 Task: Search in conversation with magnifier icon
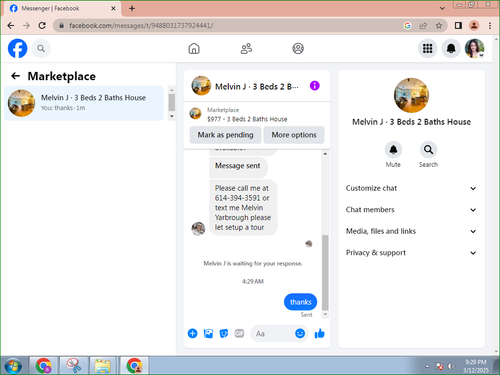(x=428, y=150)
